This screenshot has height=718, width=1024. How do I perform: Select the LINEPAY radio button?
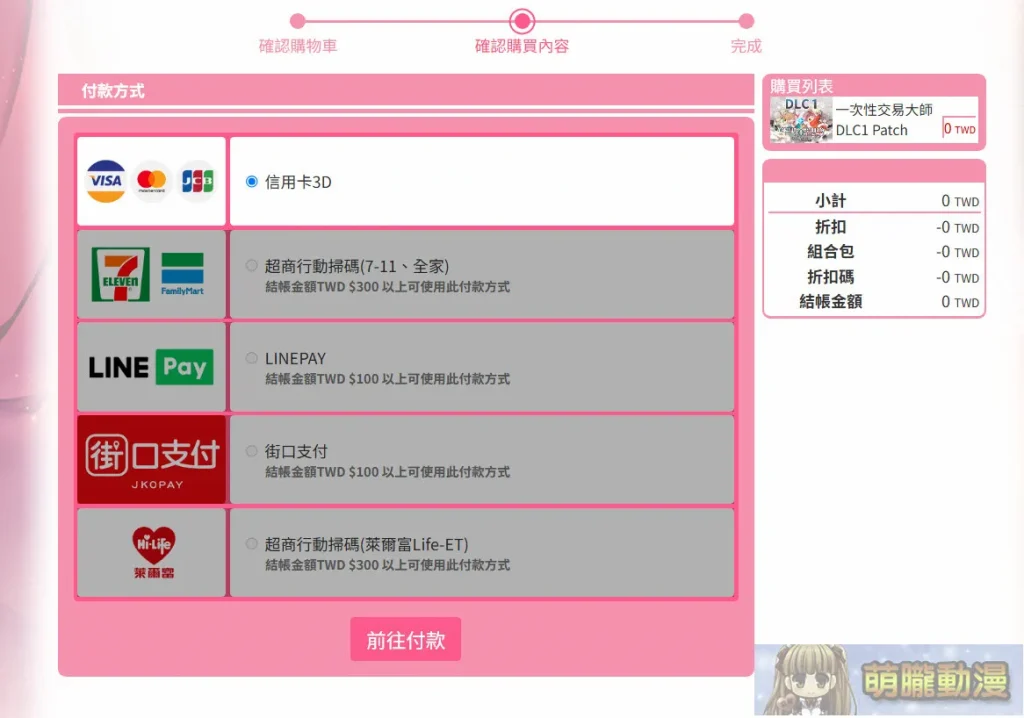point(251,358)
